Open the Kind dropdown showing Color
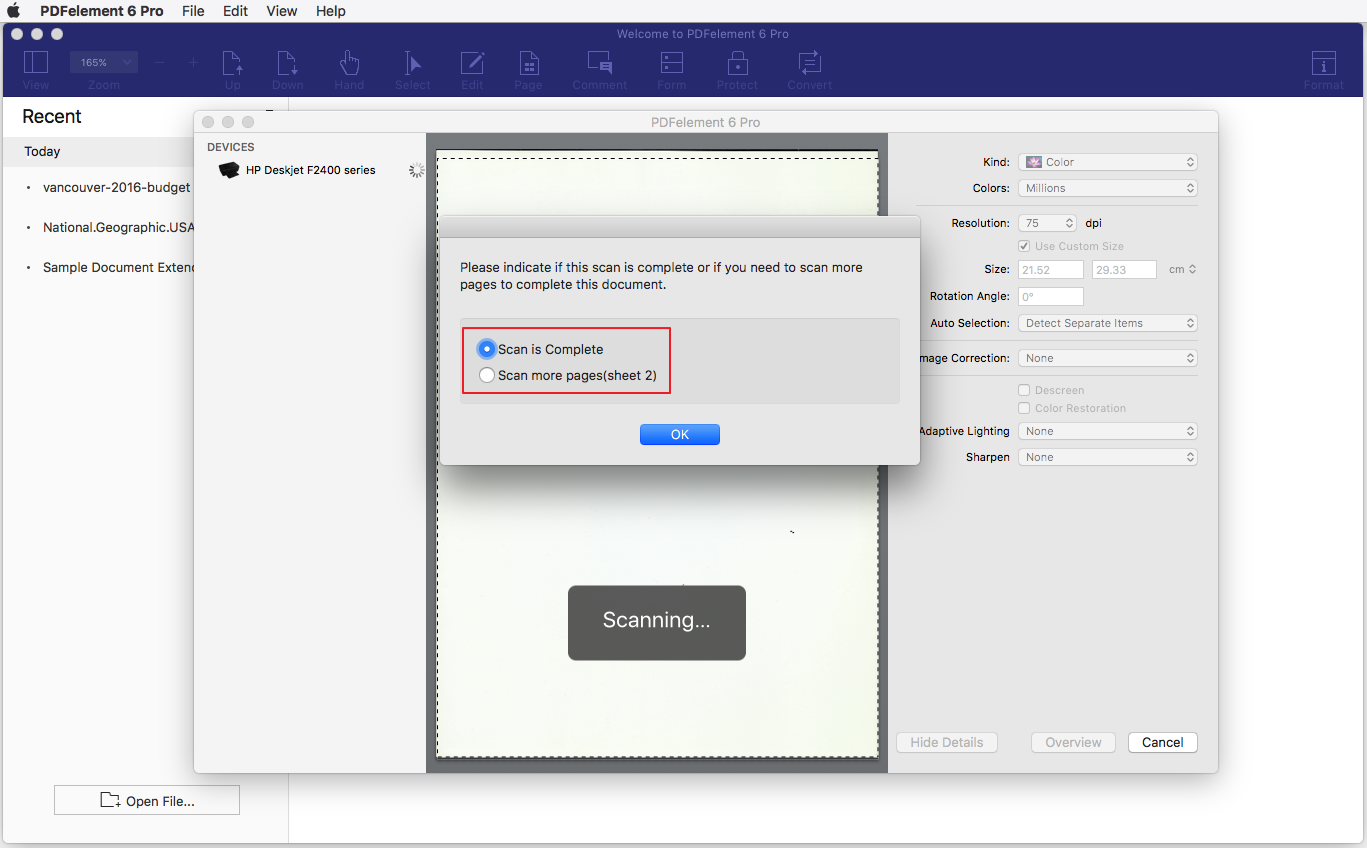The height and width of the screenshot is (848, 1367). pos(1107,162)
